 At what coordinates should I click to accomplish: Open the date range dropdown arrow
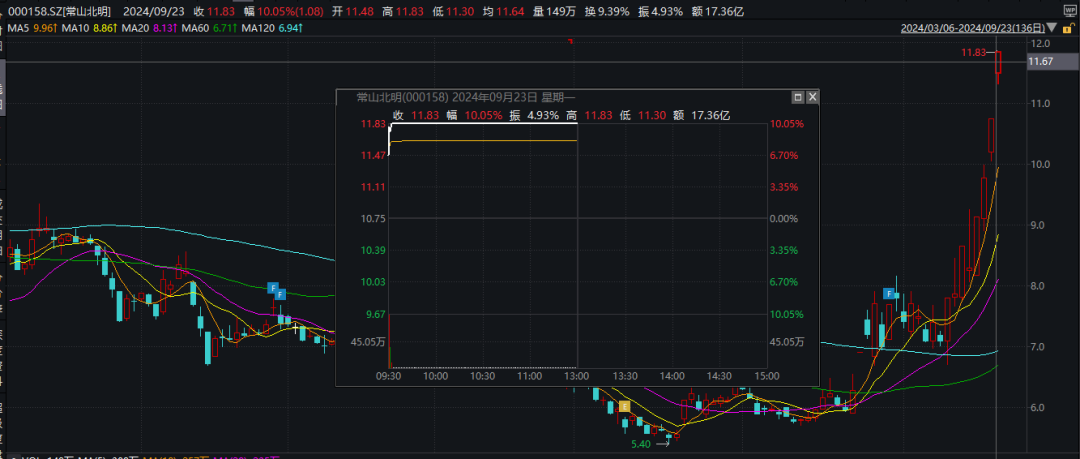tap(1049, 28)
